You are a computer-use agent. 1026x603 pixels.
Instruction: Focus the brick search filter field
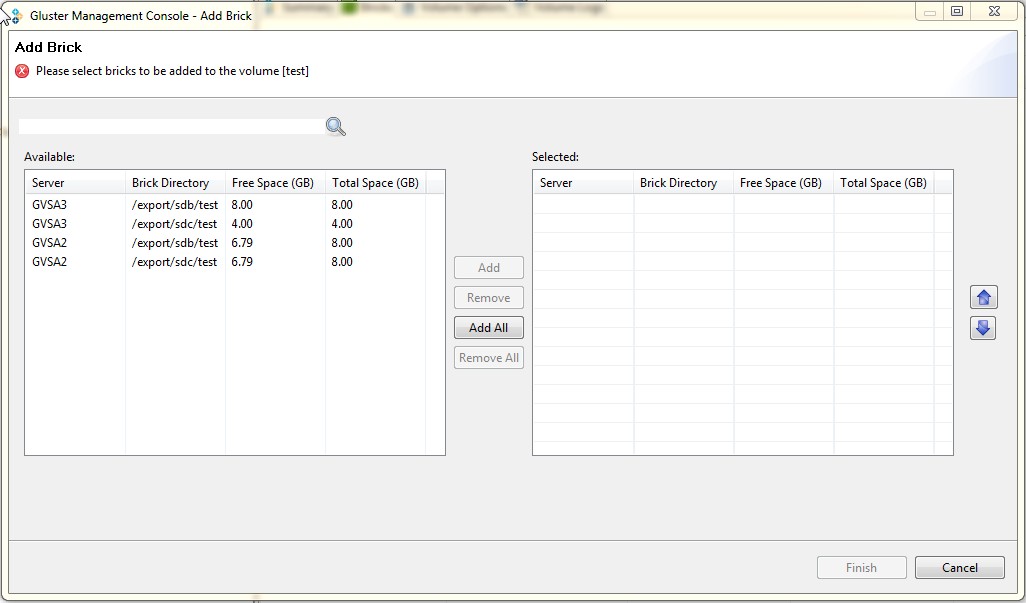point(170,126)
